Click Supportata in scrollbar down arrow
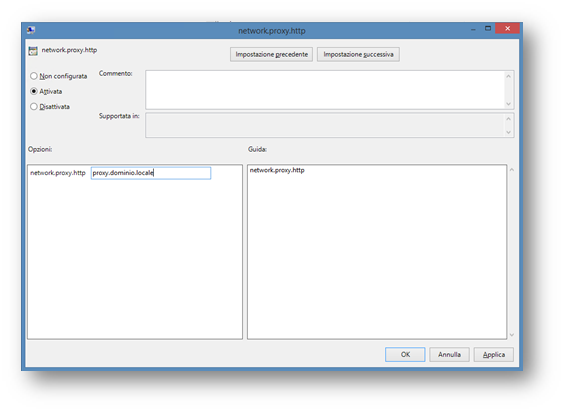The height and width of the screenshot is (413, 565). coord(508,132)
